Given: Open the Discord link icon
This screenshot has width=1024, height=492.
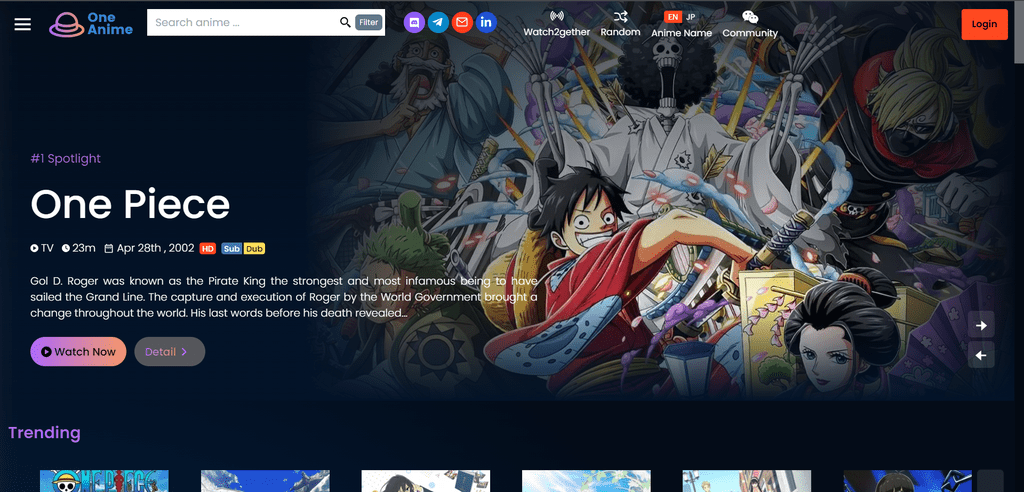Looking at the screenshot, I should (414, 23).
